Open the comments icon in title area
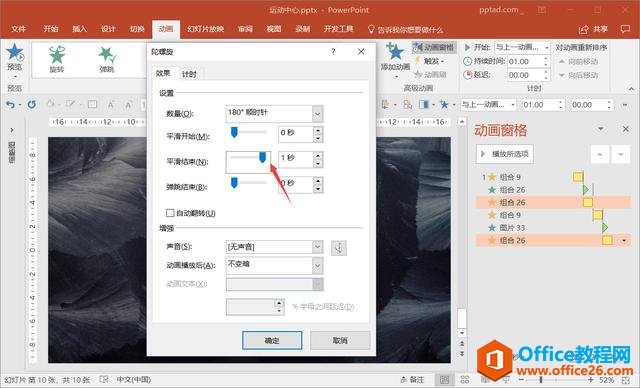Image resolution: width=640 pixels, height=388 pixels. coord(625,29)
